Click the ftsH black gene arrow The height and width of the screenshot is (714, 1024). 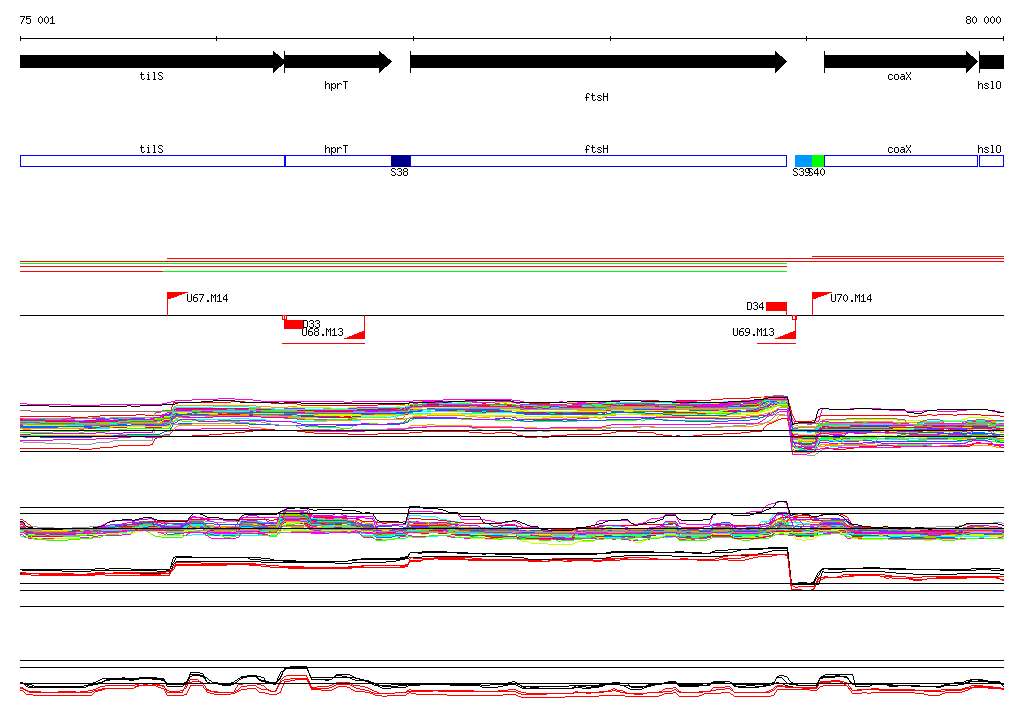coord(598,62)
